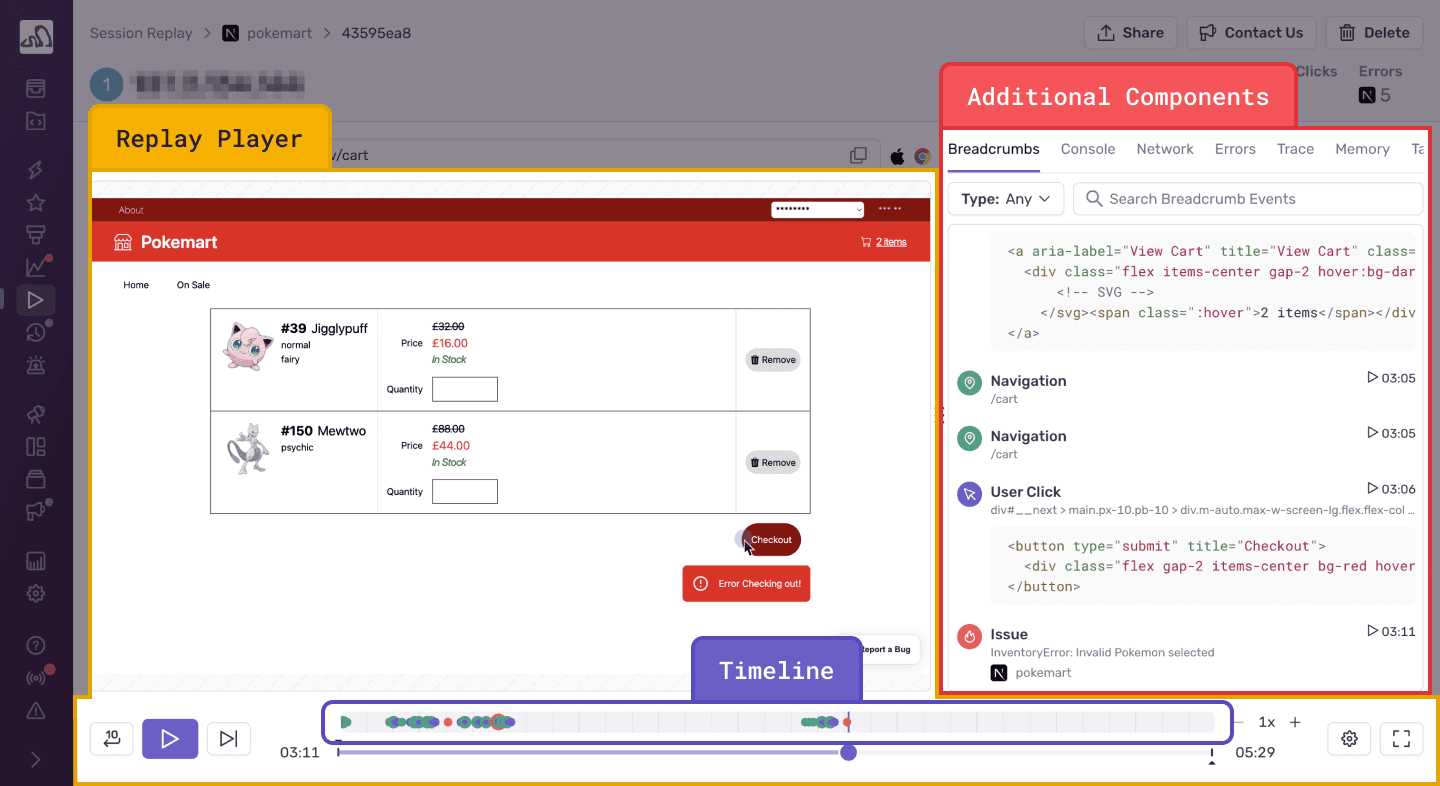Switch to the Console tab
Screen dimensions: 1440x786
(x=1088, y=148)
